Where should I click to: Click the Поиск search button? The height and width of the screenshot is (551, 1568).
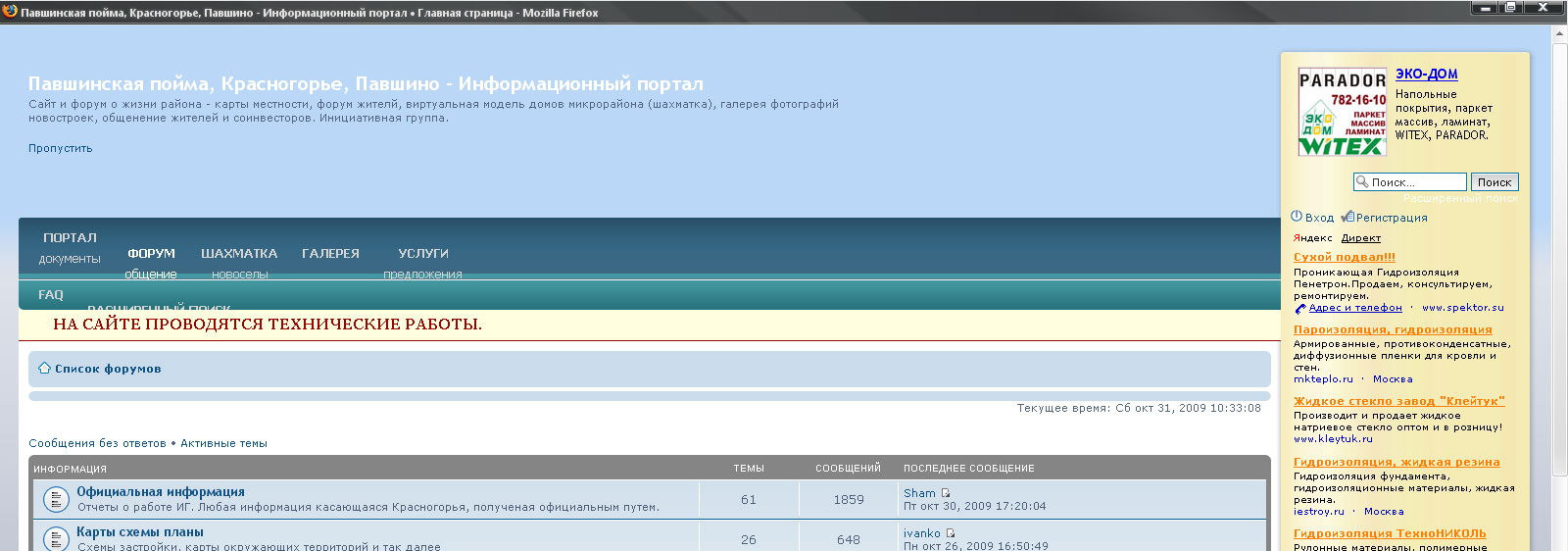click(x=1494, y=181)
